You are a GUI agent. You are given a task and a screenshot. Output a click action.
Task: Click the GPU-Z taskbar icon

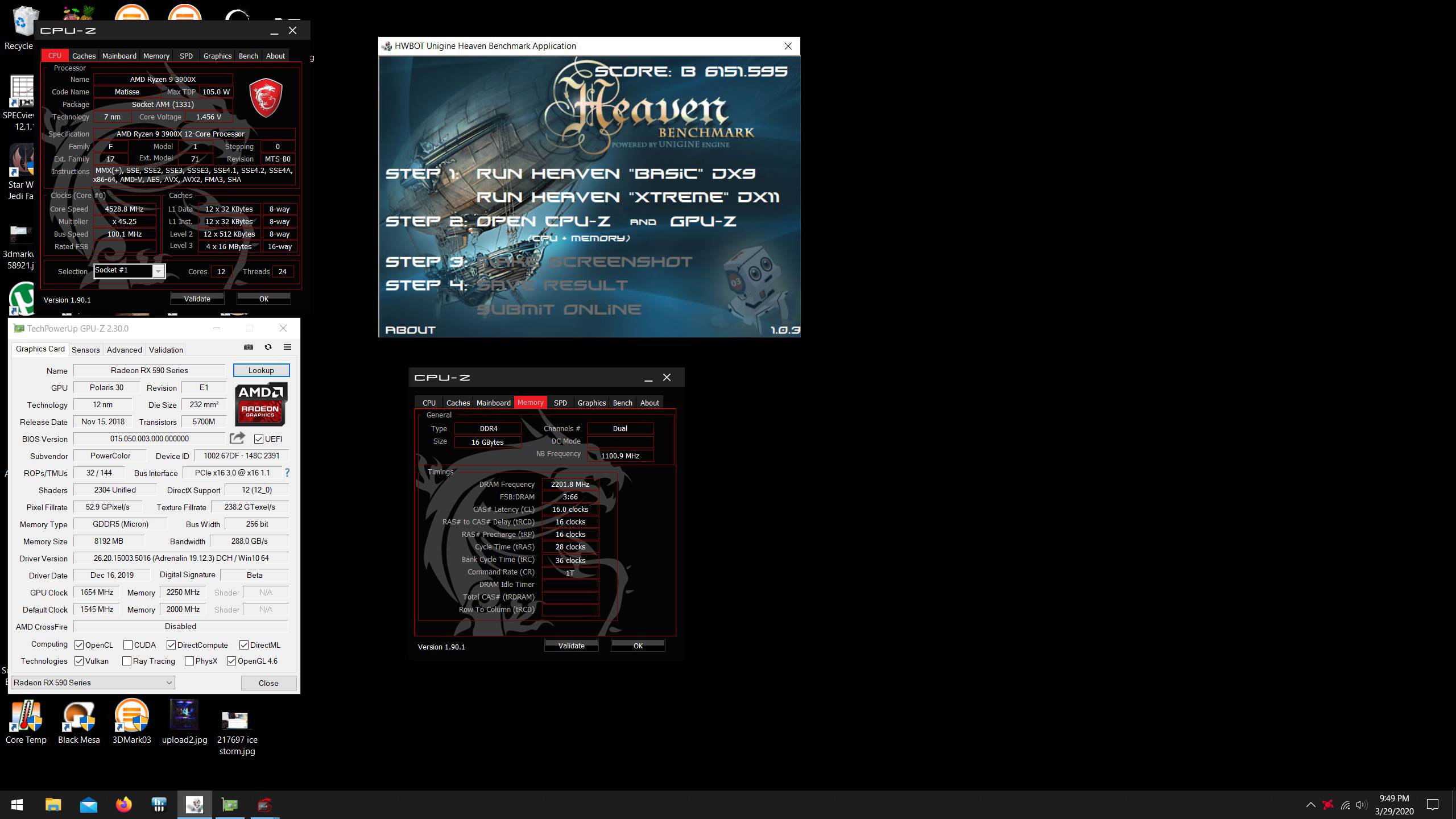tap(230, 805)
